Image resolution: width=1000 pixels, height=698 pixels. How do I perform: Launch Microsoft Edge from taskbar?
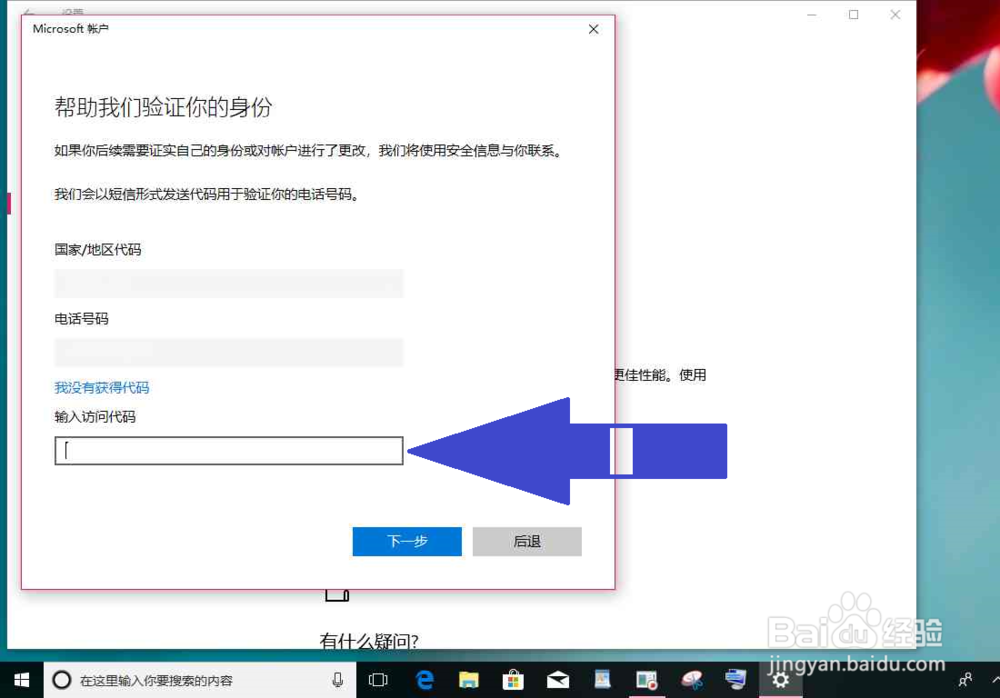pos(425,680)
